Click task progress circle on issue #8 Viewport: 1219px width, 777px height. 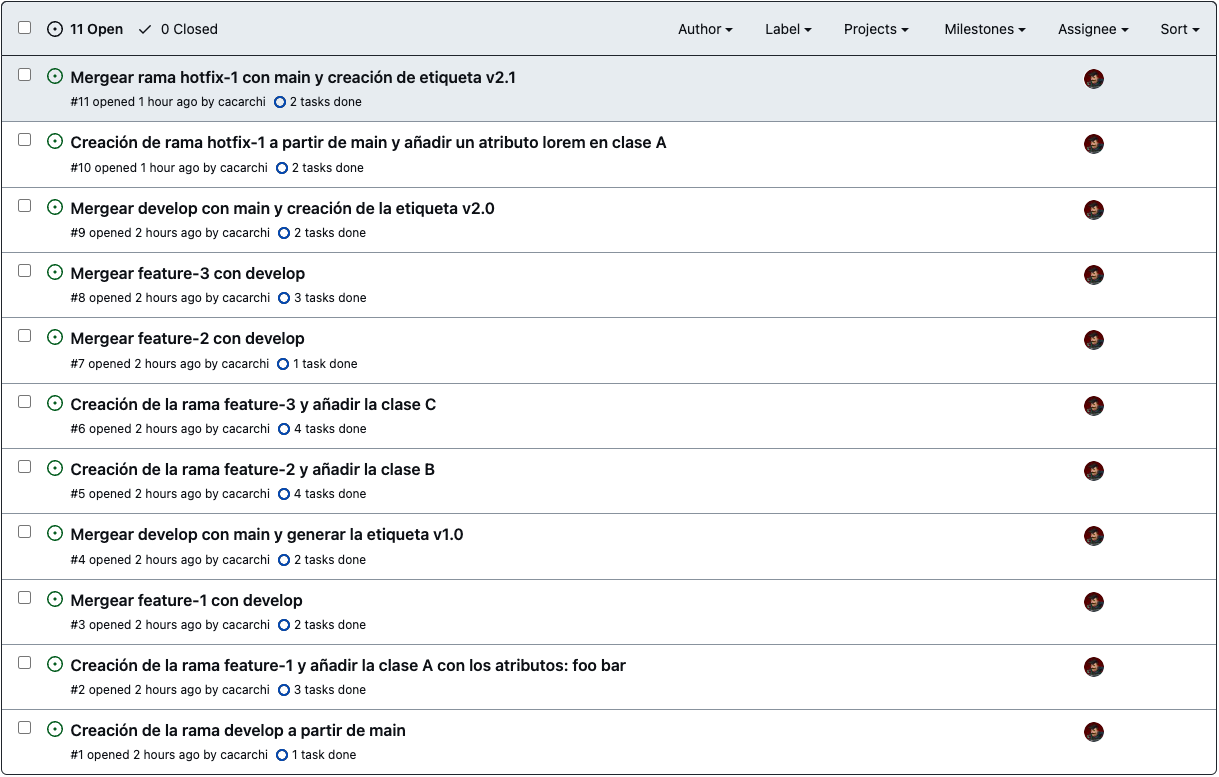click(284, 298)
